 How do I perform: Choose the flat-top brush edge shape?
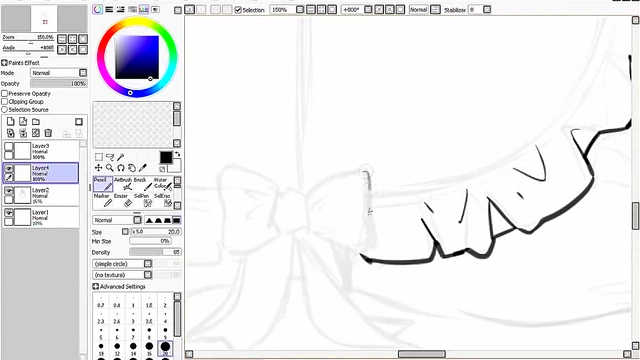click(x=176, y=220)
